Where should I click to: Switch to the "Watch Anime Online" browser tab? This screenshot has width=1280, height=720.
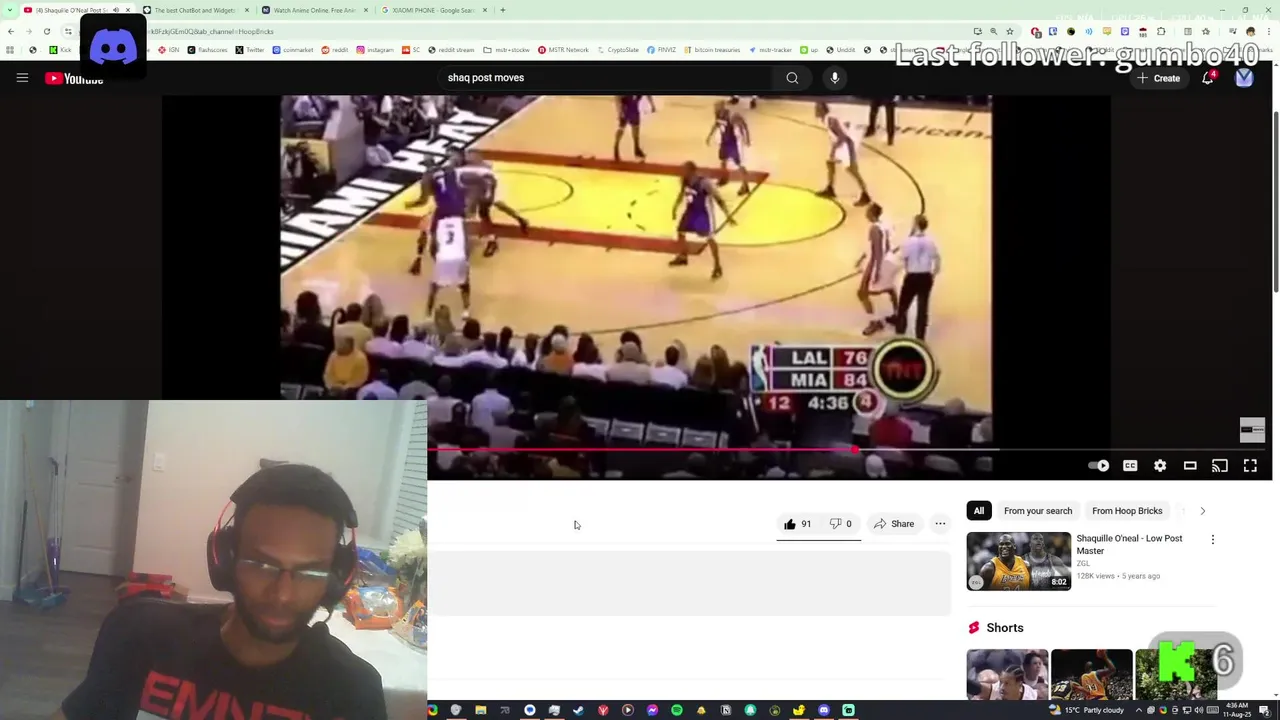[315, 10]
